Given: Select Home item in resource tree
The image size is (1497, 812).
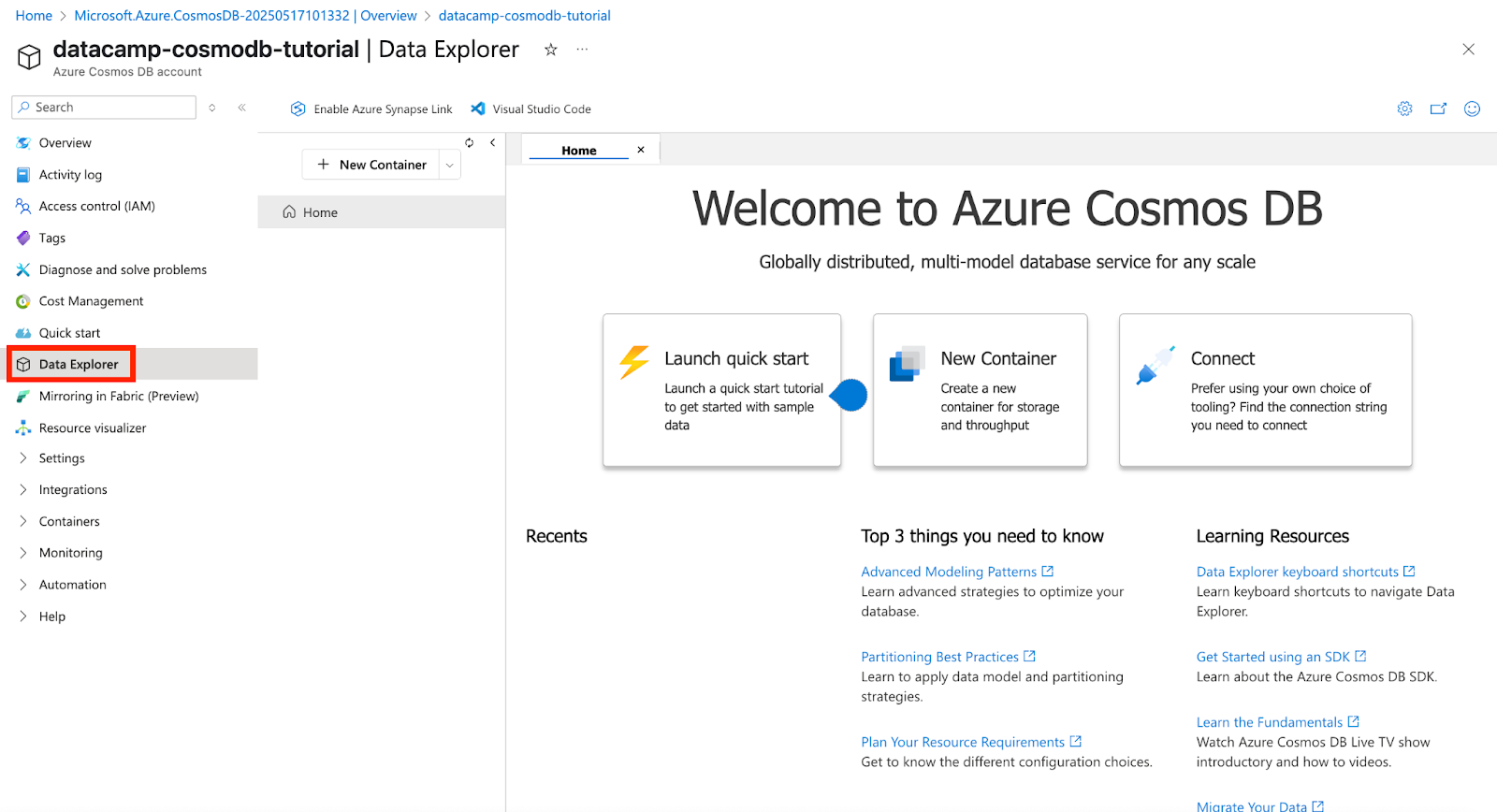Looking at the screenshot, I should 382,212.
